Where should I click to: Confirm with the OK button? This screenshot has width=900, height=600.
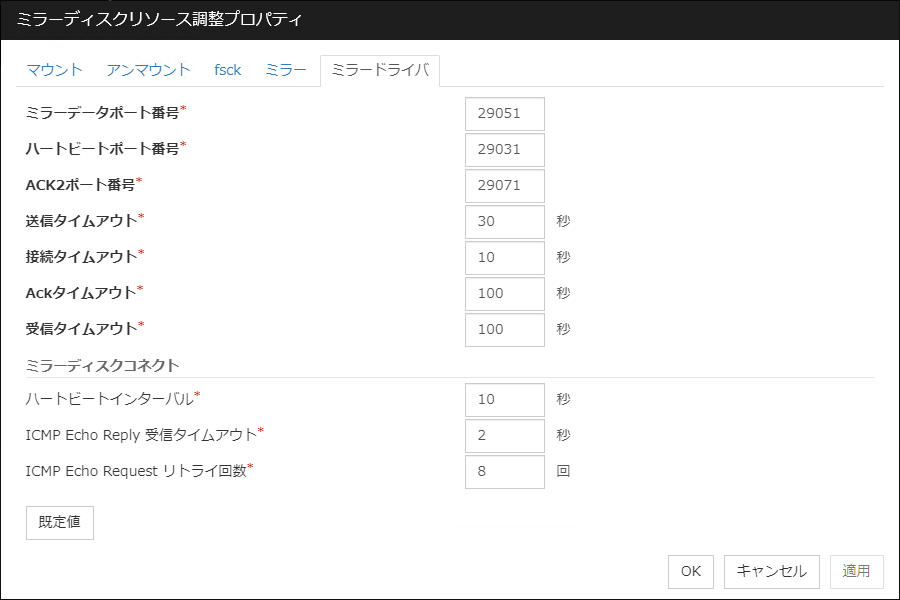(690, 572)
